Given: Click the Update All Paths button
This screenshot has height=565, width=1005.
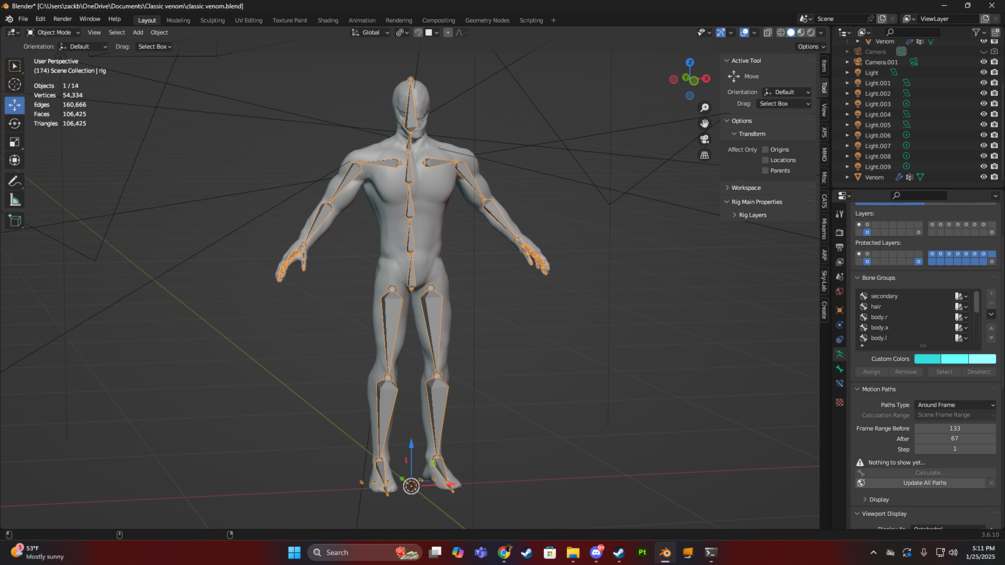Looking at the screenshot, I should point(924,483).
